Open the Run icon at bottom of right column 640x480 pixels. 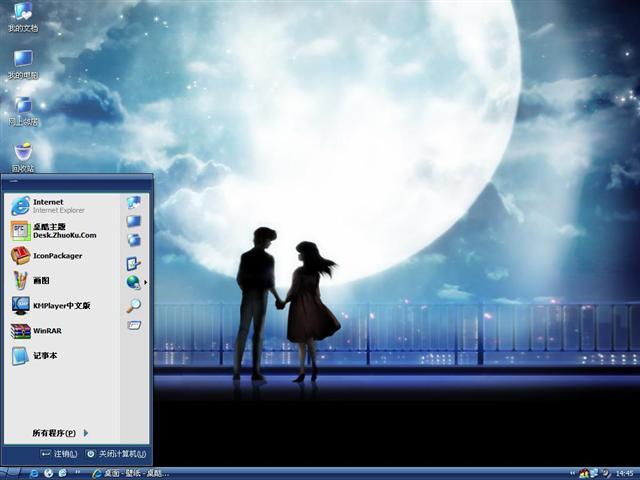coord(133,325)
